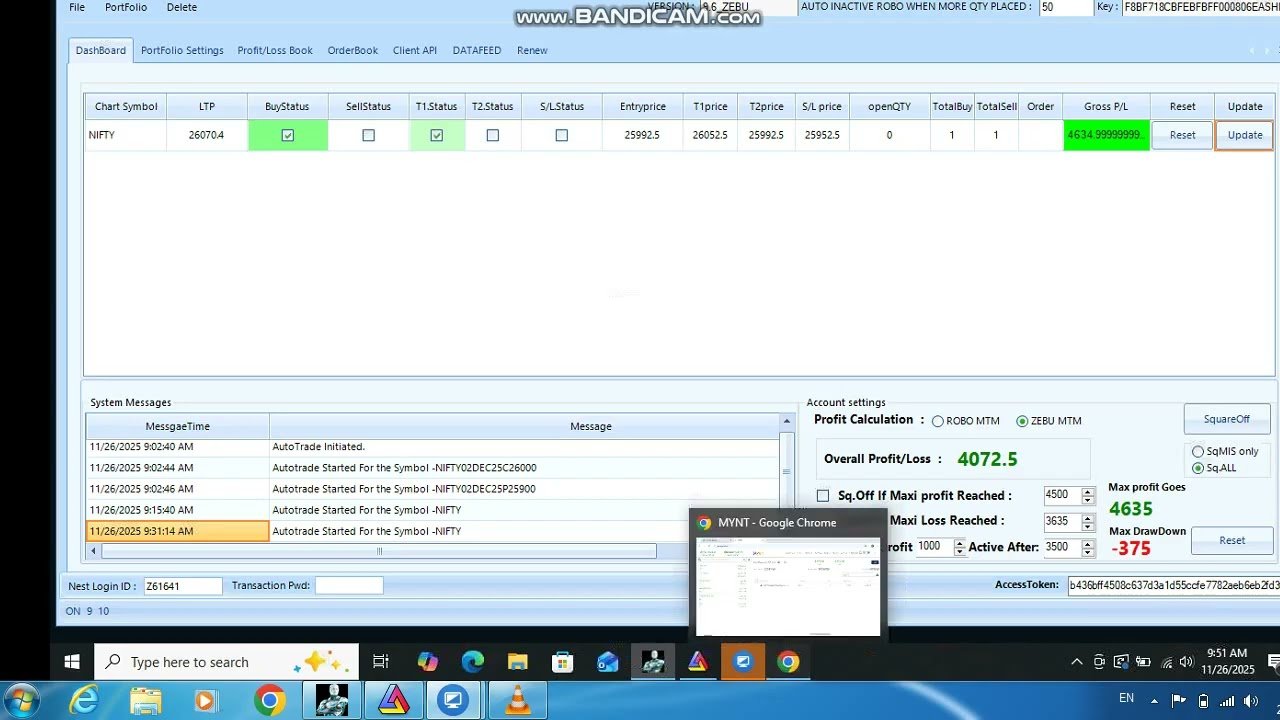
Task: Toggle T1.Status checkbox for NIFTY
Action: tap(437, 135)
